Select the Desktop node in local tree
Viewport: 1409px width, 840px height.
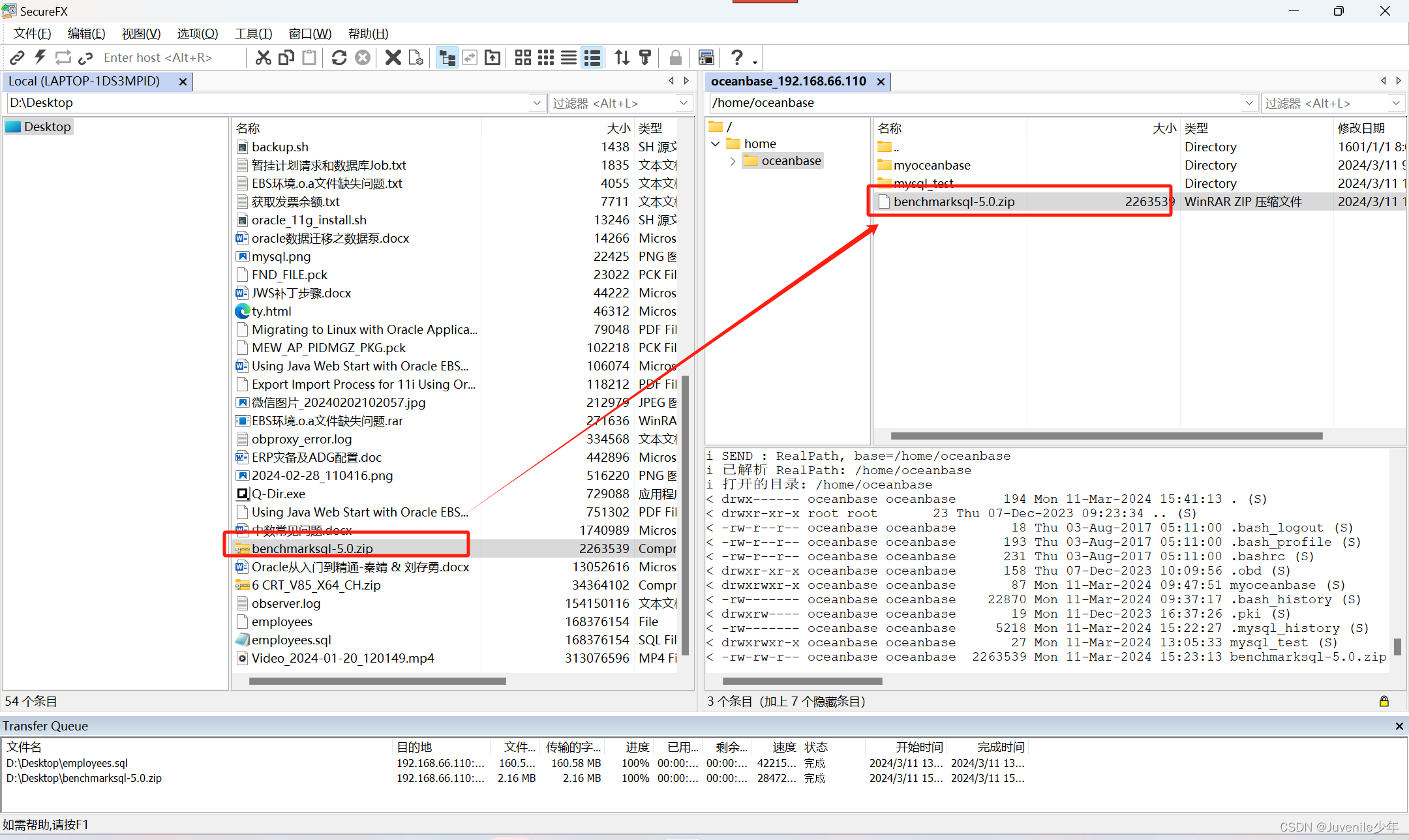pos(39,127)
